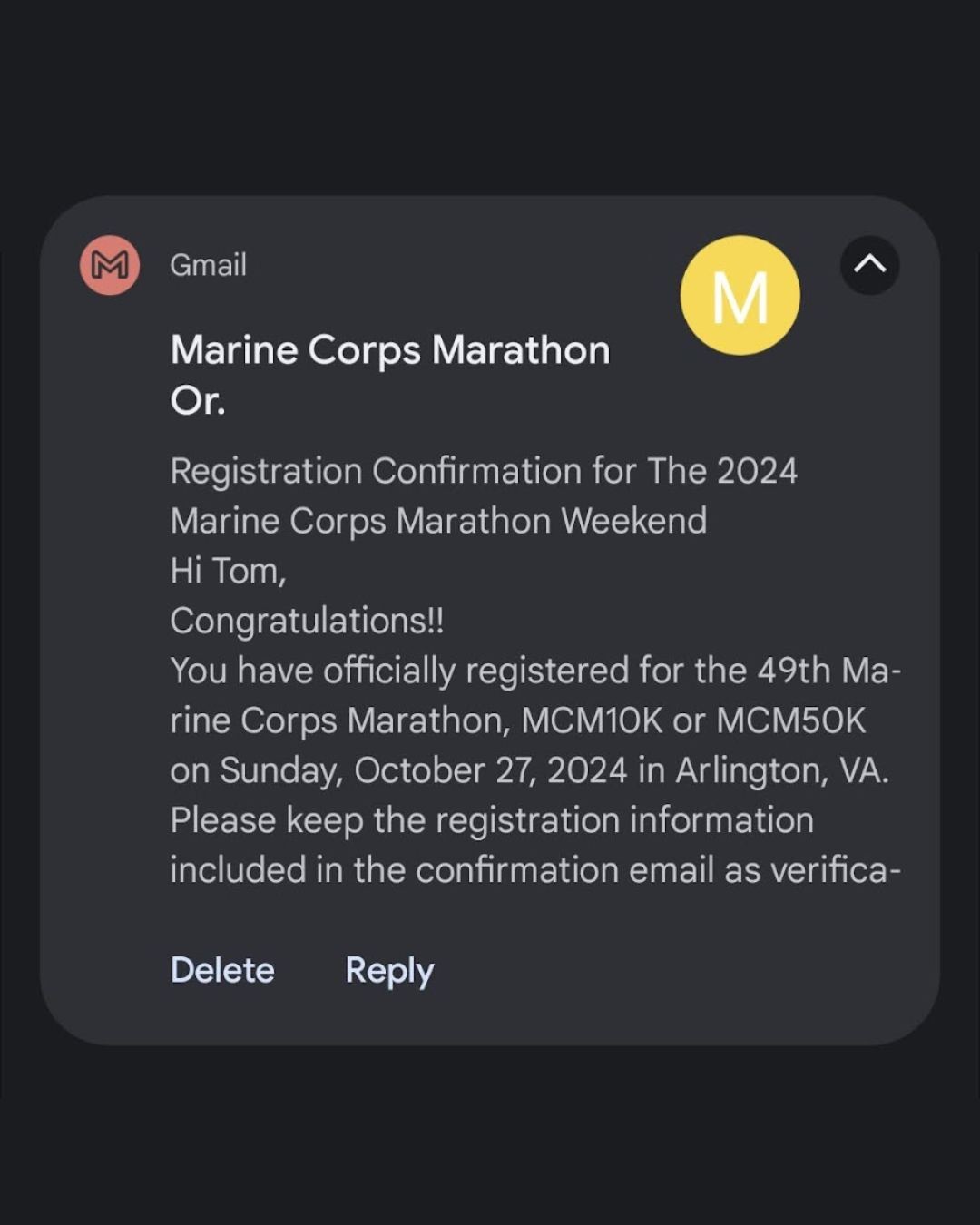The width and height of the screenshot is (980, 1225).
Task: Tap the "Marine Corps Marathon Weekend" subject text
Action: [x=438, y=521]
